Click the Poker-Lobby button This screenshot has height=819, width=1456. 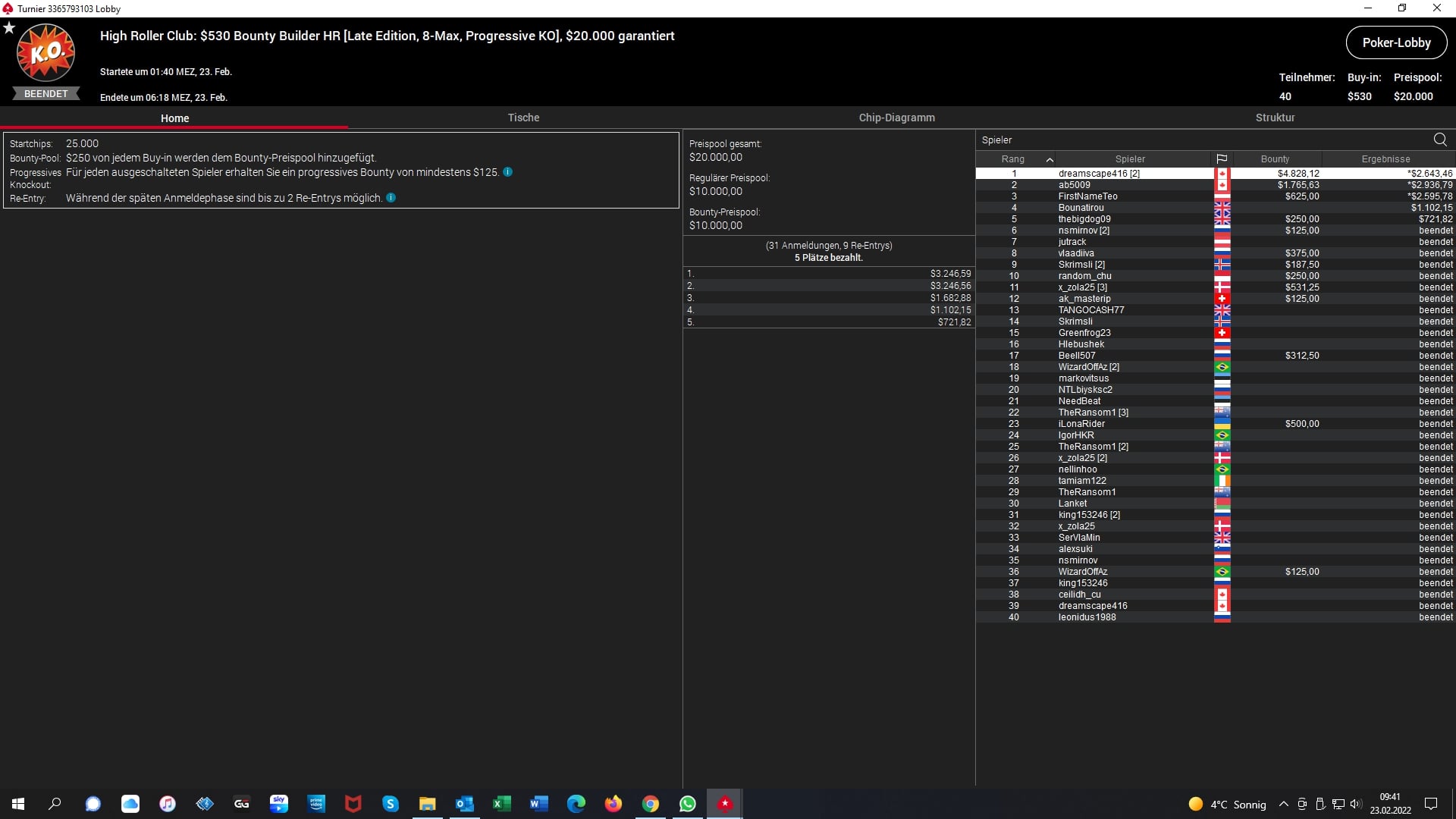tap(1395, 42)
